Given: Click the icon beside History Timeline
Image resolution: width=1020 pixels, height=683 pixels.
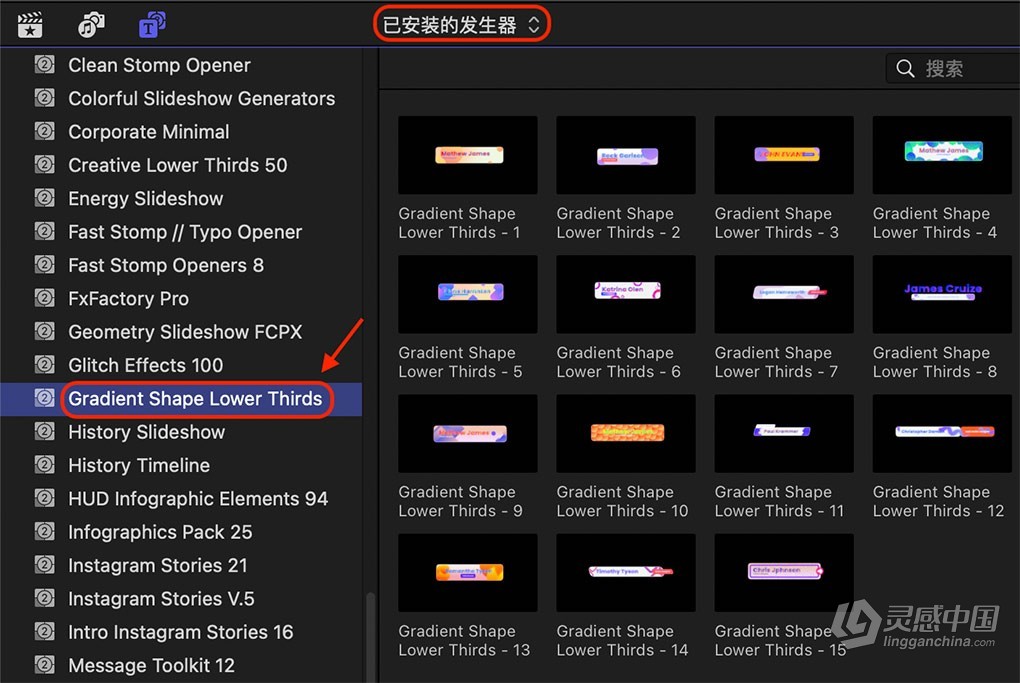Looking at the screenshot, I should pos(44,465).
